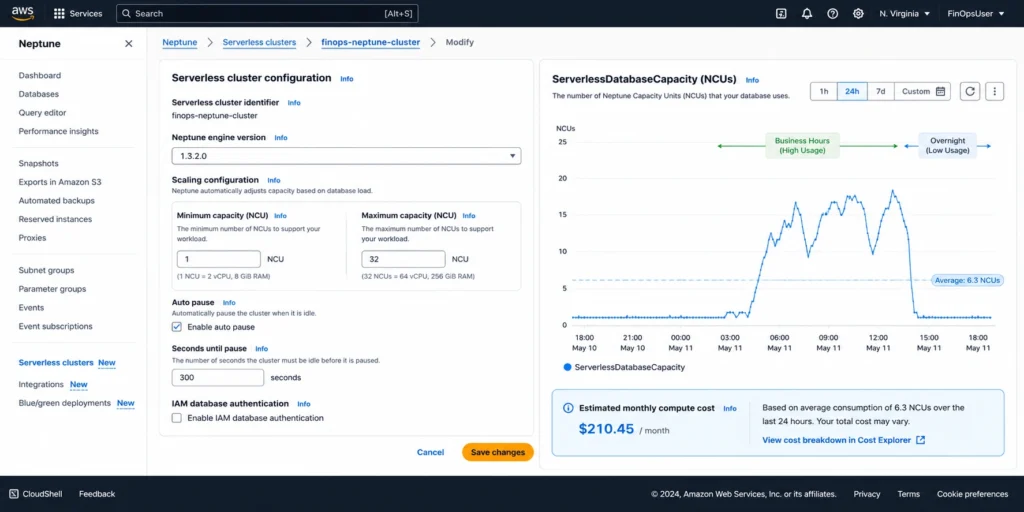1024x512 pixels.
Task: Open Reserved instances in sidebar
Action: tap(55, 219)
